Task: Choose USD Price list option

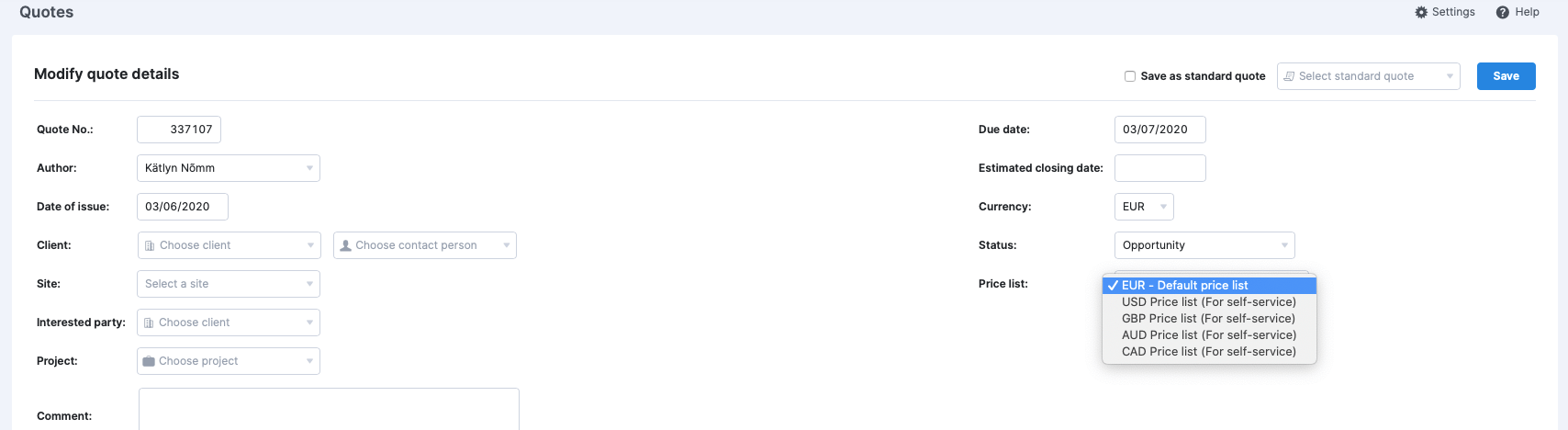Action: 1209,302
